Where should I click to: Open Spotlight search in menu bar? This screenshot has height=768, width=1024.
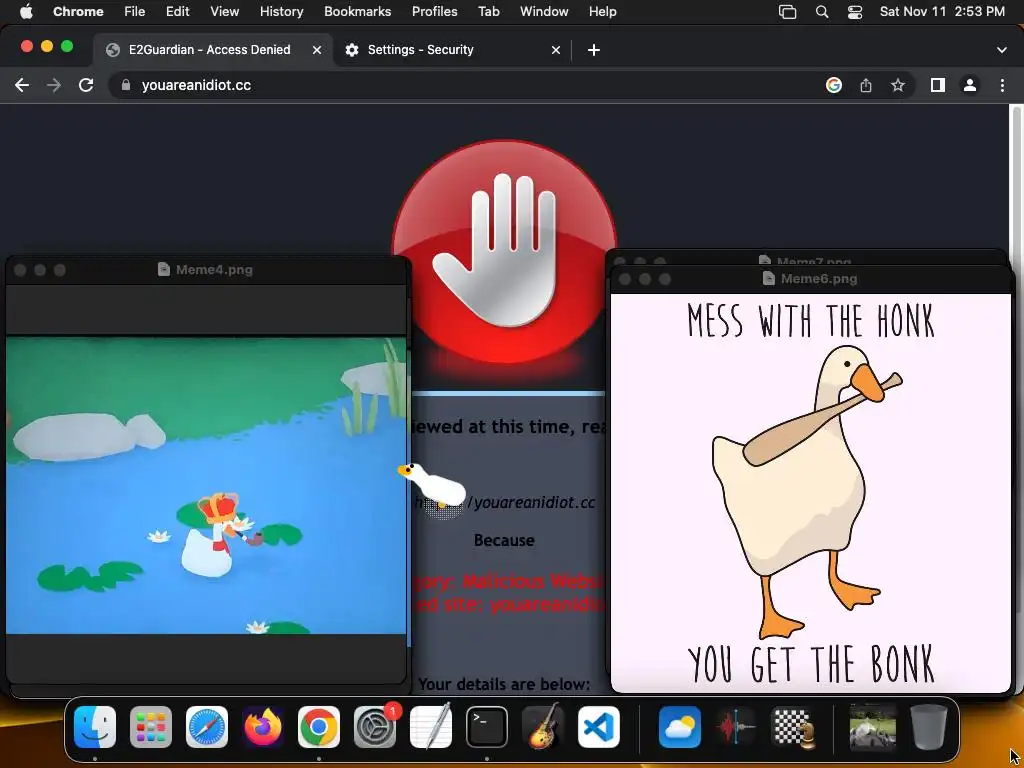click(822, 12)
